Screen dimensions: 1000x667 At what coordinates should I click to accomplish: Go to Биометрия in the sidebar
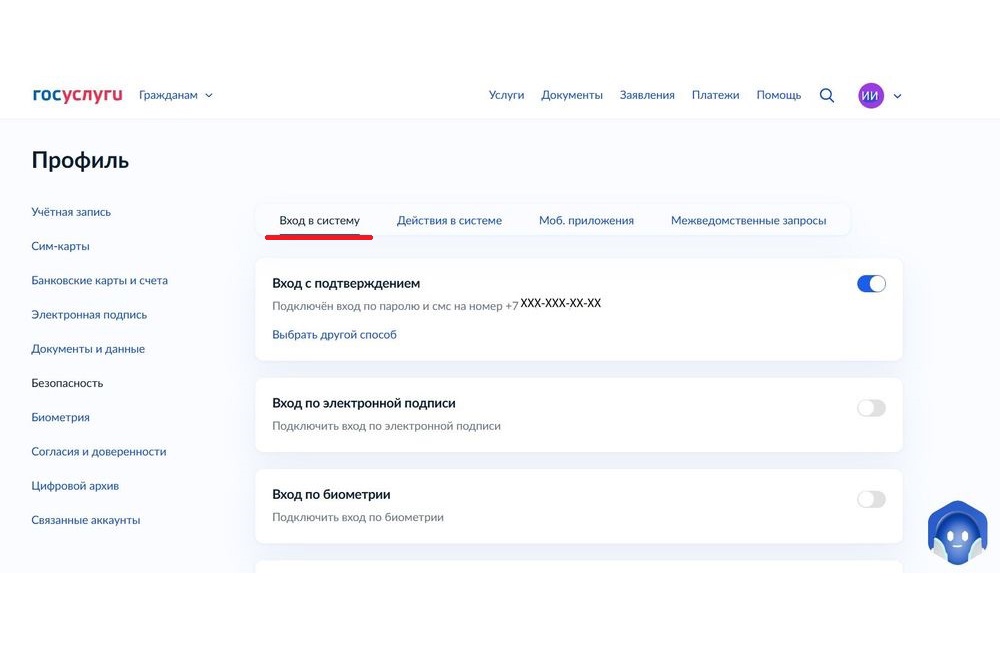(60, 417)
